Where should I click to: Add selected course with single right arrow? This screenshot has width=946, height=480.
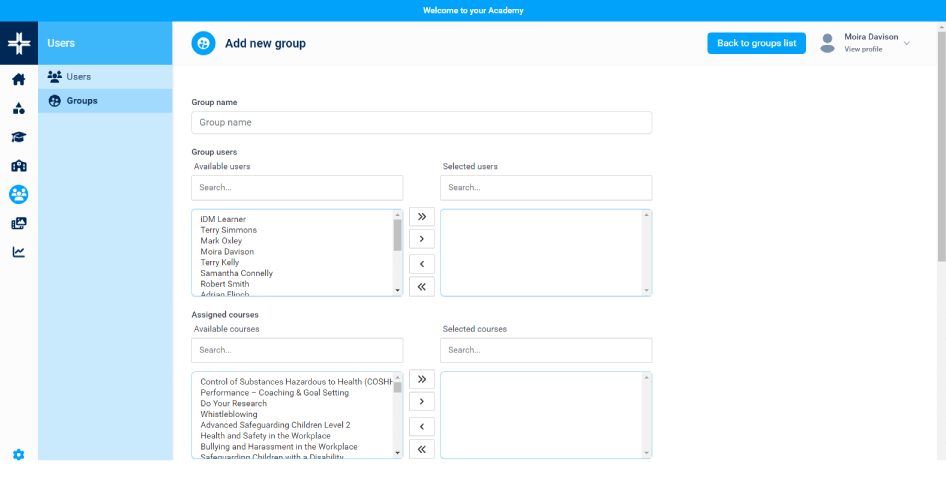pos(421,402)
